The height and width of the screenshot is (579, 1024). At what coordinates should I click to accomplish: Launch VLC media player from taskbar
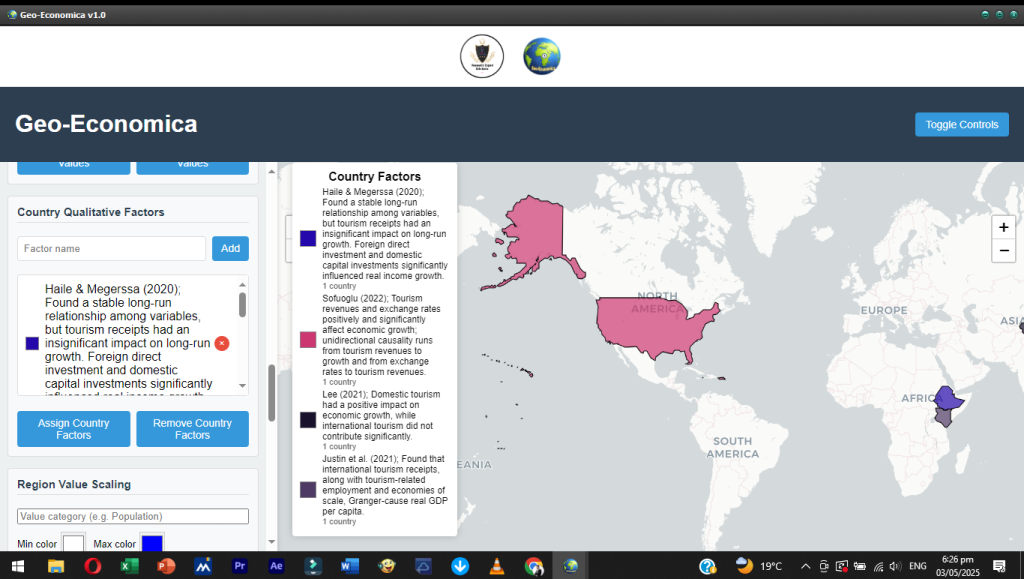pyautogui.click(x=497, y=566)
